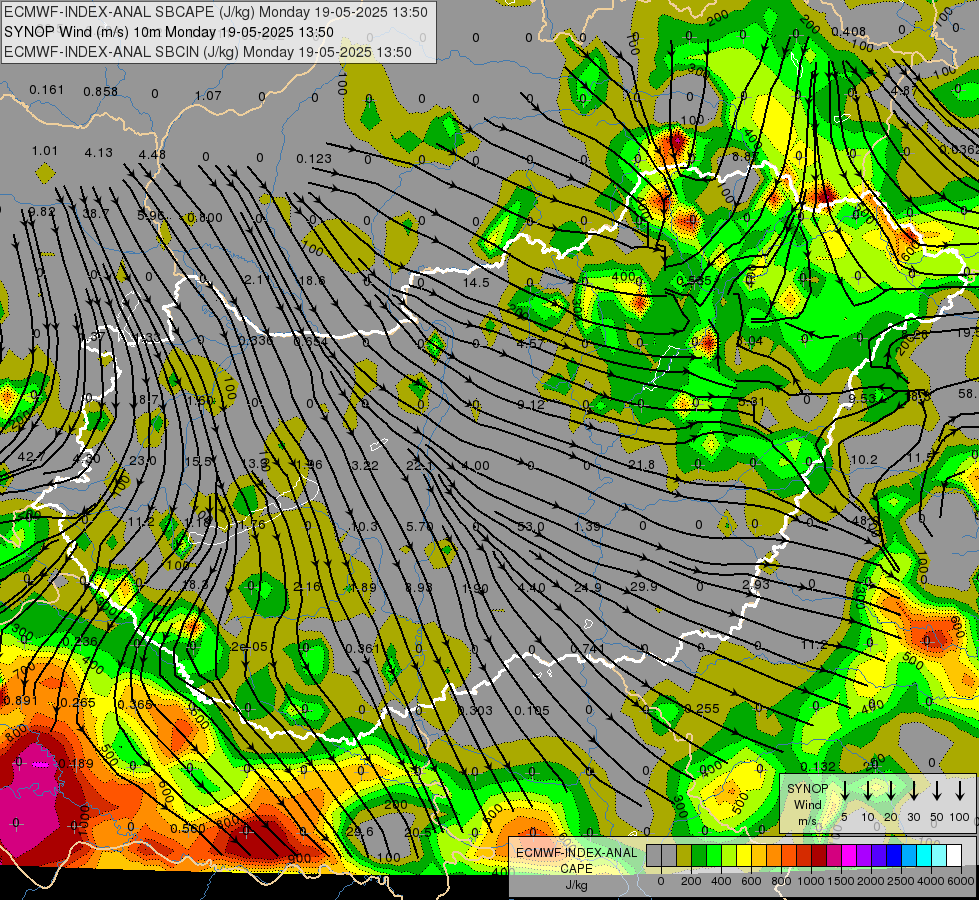Click the map value 0.236

[81, 641]
